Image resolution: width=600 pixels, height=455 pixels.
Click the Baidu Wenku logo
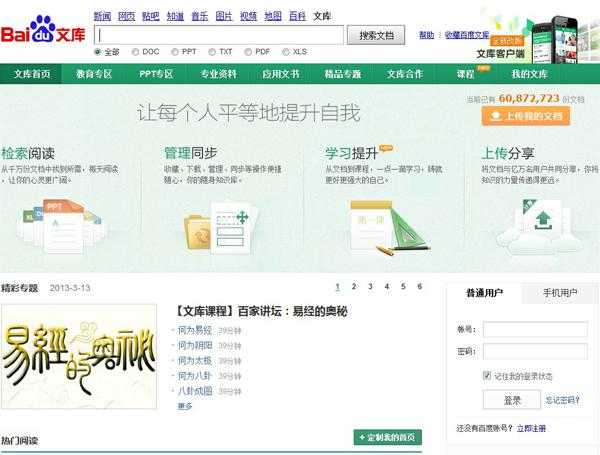[43, 30]
